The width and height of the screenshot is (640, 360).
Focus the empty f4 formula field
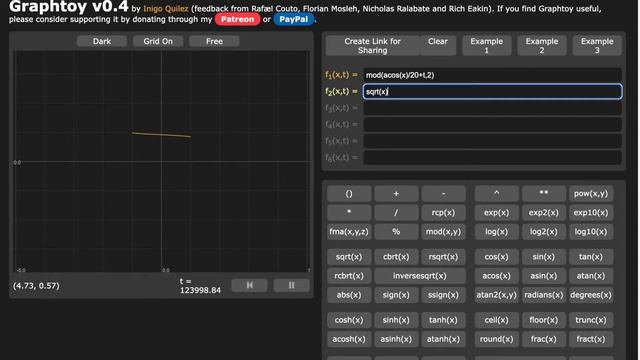[493, 124]
